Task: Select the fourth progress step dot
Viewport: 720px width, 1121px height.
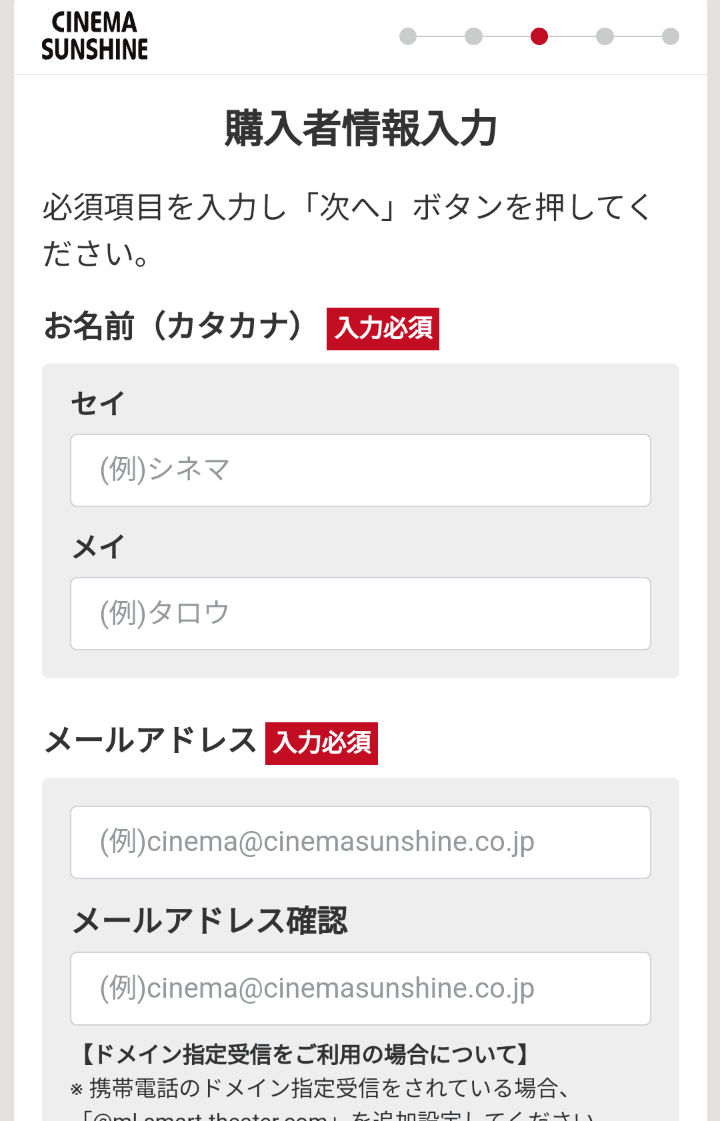Action: coord(605,36)
